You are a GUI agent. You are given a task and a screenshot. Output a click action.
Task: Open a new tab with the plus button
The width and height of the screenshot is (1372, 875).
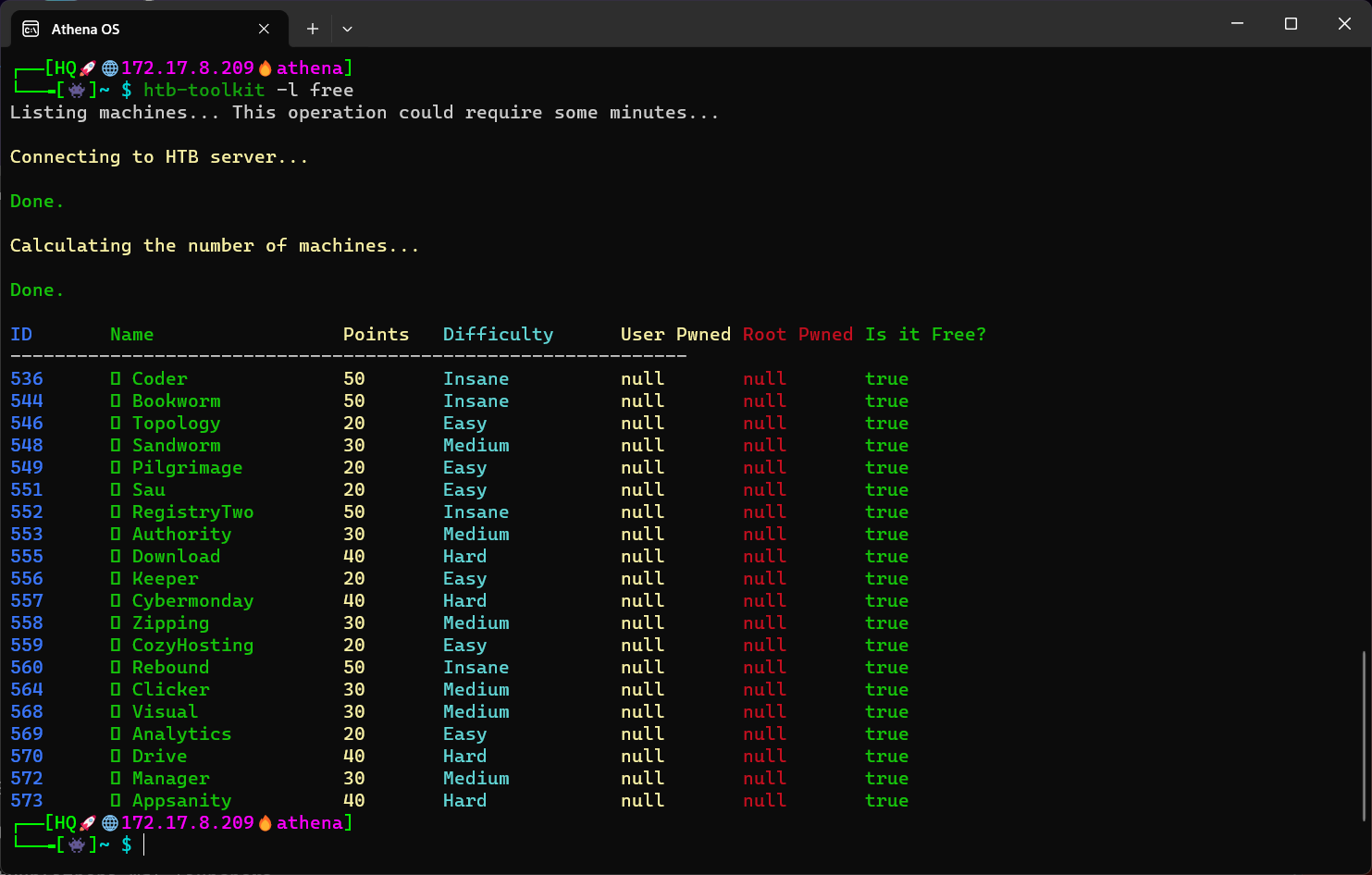pyautogui.click(x=312, y=29)
